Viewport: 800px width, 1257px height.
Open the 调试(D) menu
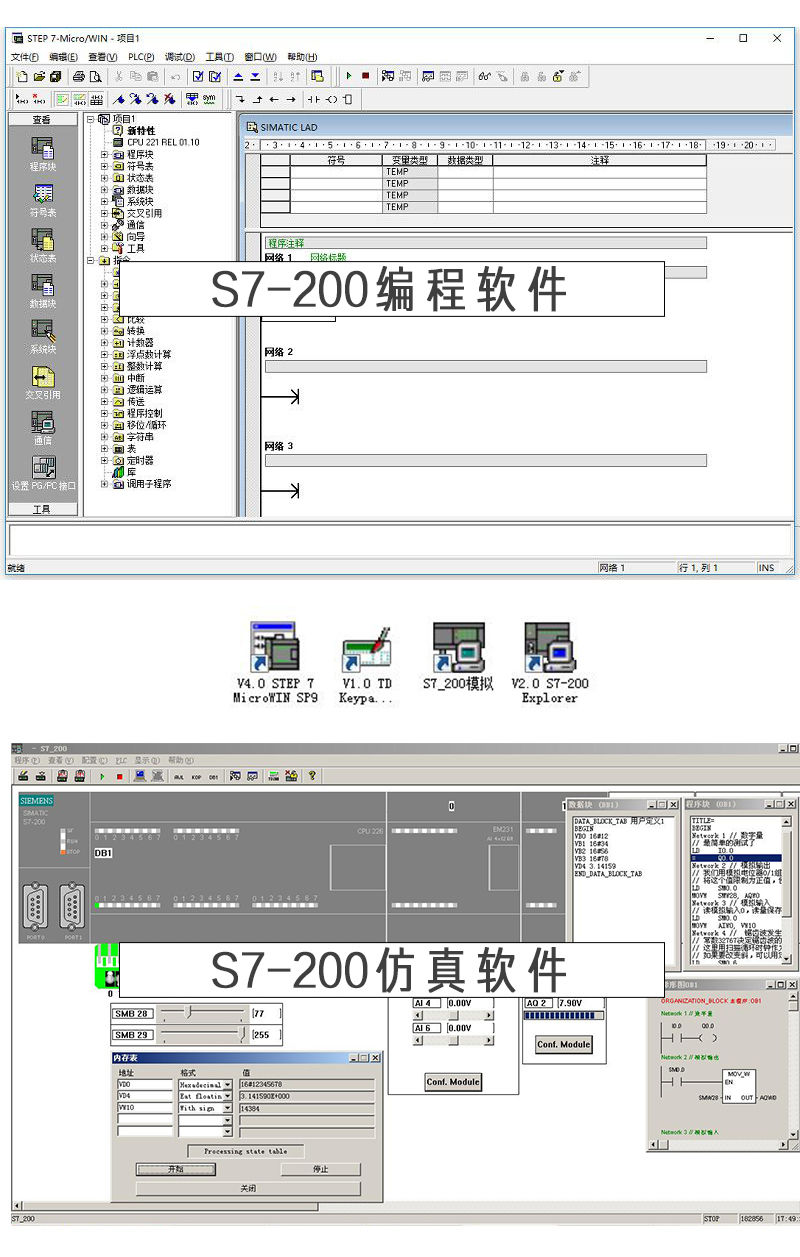point(180,57)
